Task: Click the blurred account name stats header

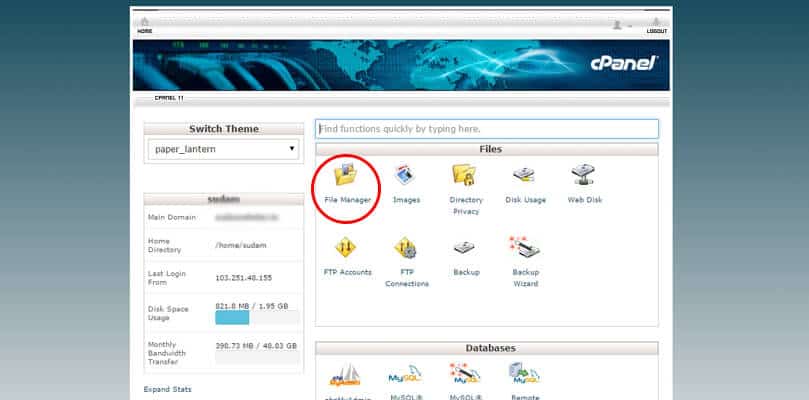Action: point(223,199)
